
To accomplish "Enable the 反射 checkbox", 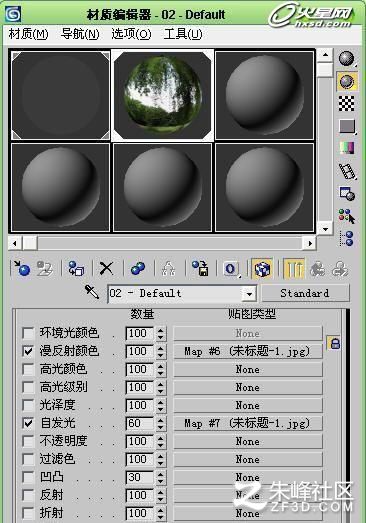I will point(28,495).
